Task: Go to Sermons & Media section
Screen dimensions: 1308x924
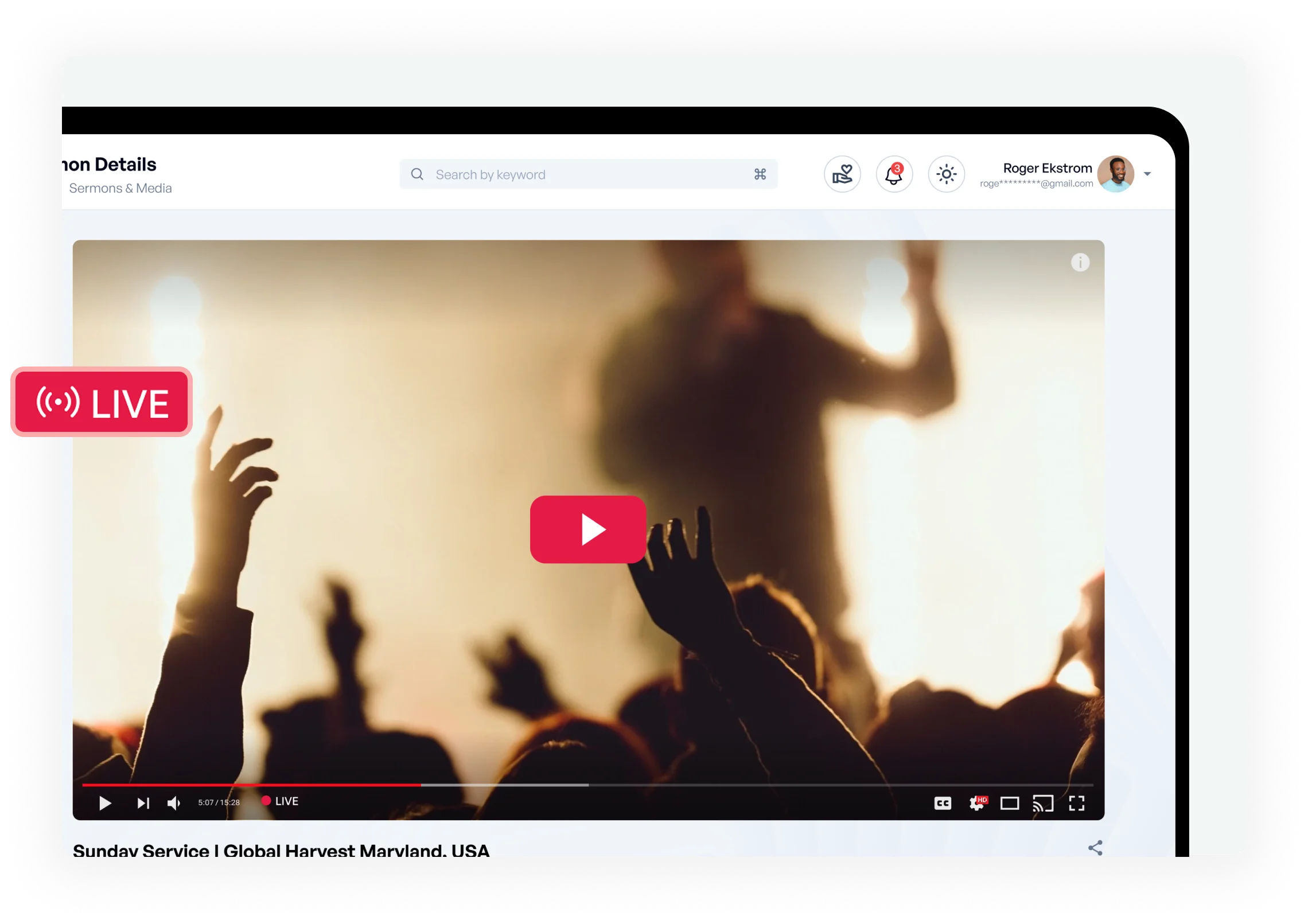Action: [x=120, y=188]
